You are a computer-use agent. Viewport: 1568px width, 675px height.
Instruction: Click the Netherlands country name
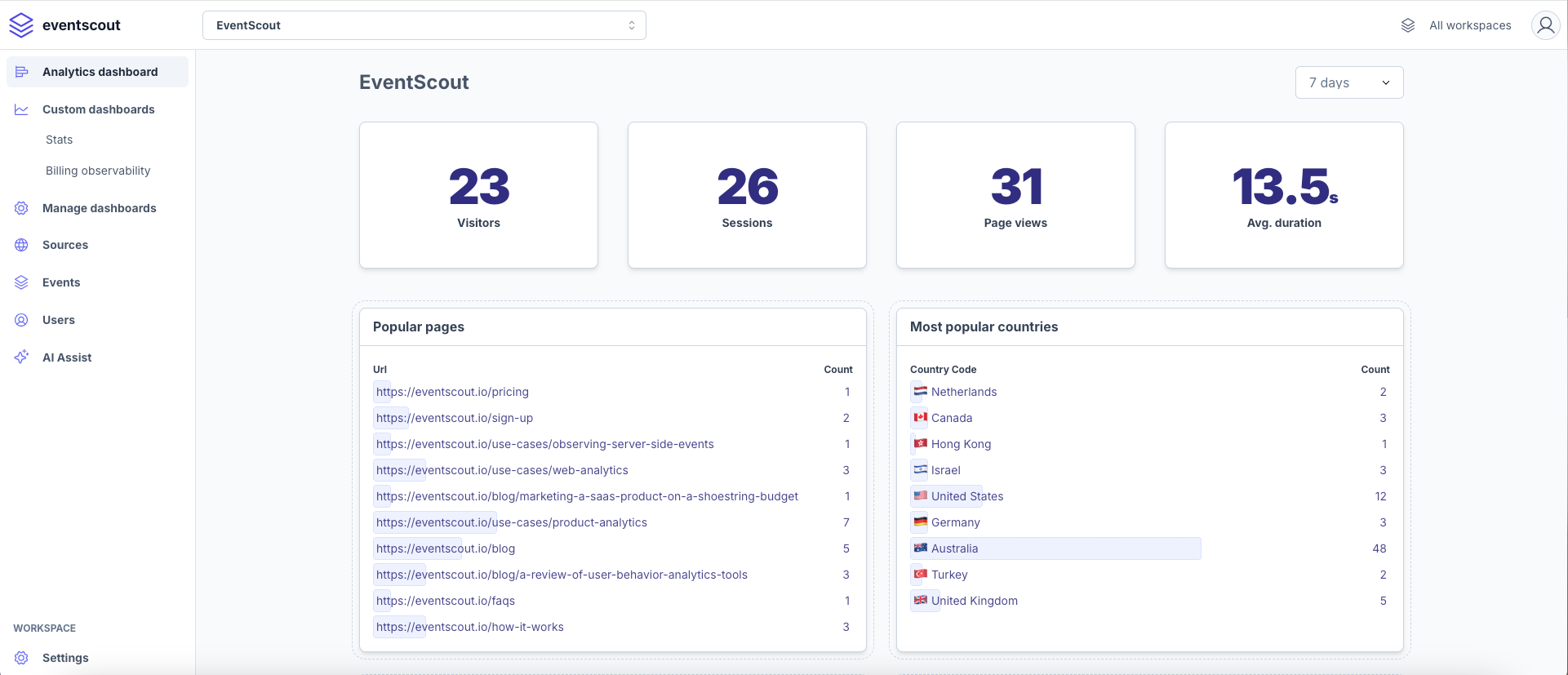pyautogui.click(x=964, y=392)
